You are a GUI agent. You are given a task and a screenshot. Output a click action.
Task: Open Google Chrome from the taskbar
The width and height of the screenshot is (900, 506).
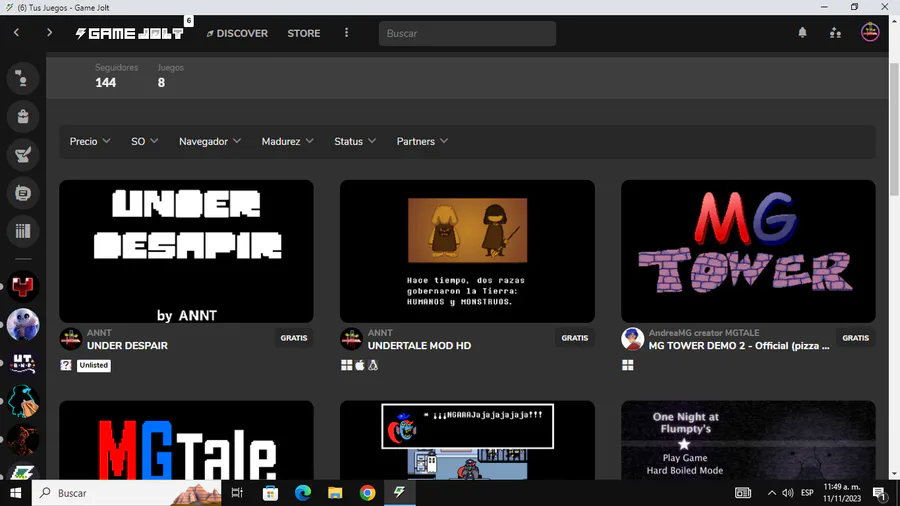tap(367, 493)
